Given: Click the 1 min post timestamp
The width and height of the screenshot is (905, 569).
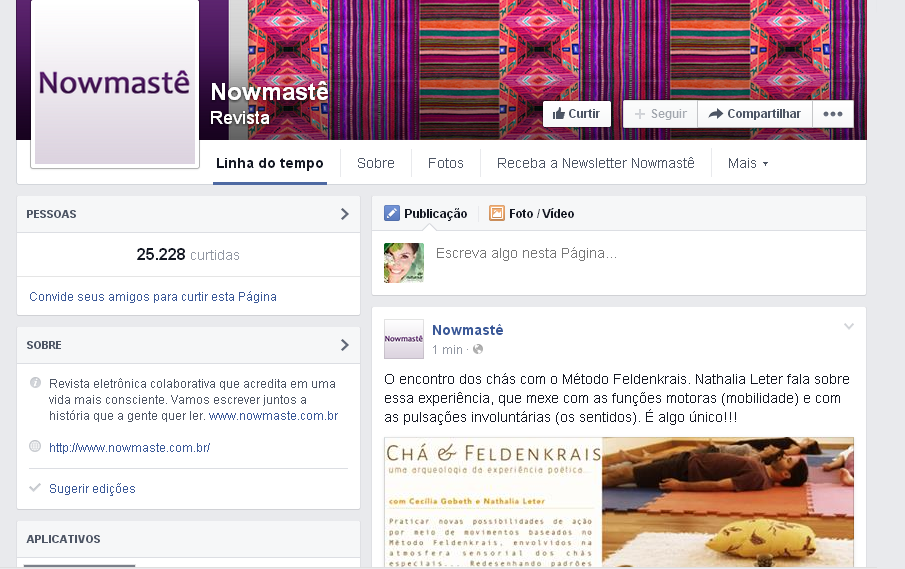Looking at the screenshot, I should (x=447, y=350).
